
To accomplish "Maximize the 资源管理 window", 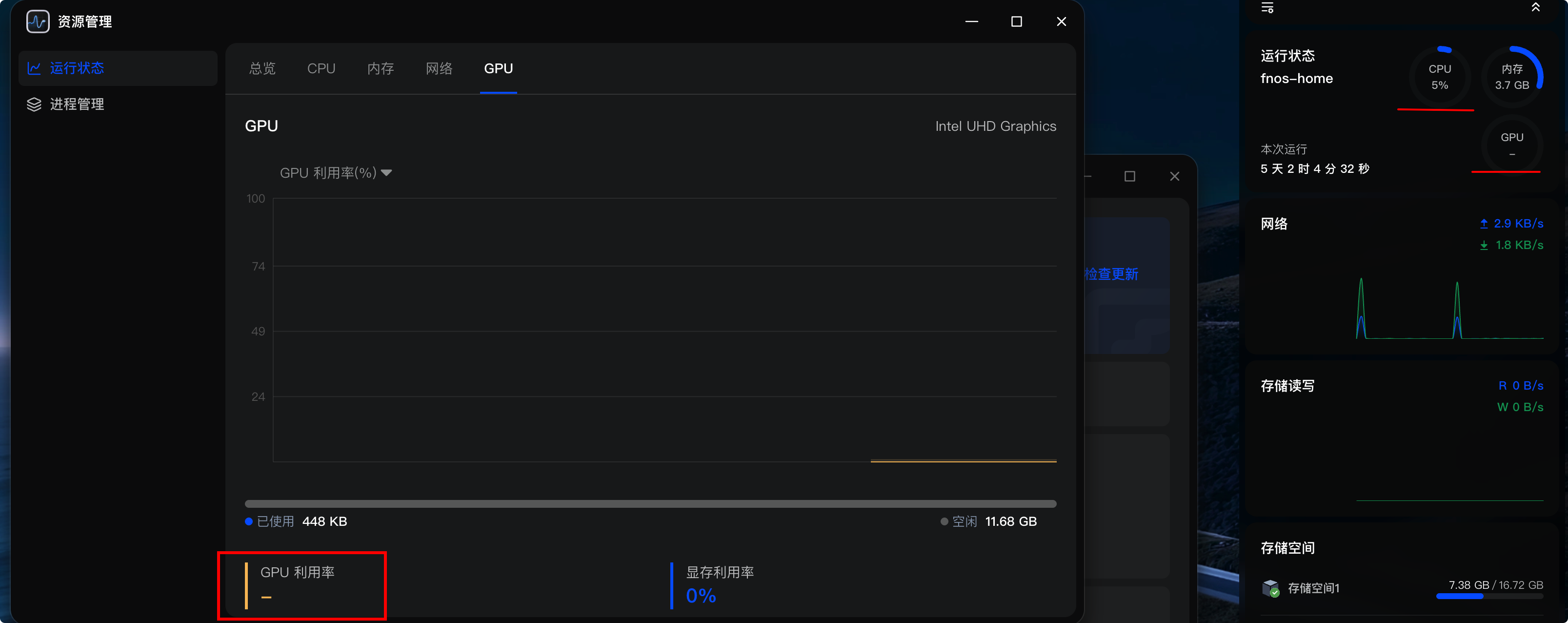I will tap(1017, 22).
